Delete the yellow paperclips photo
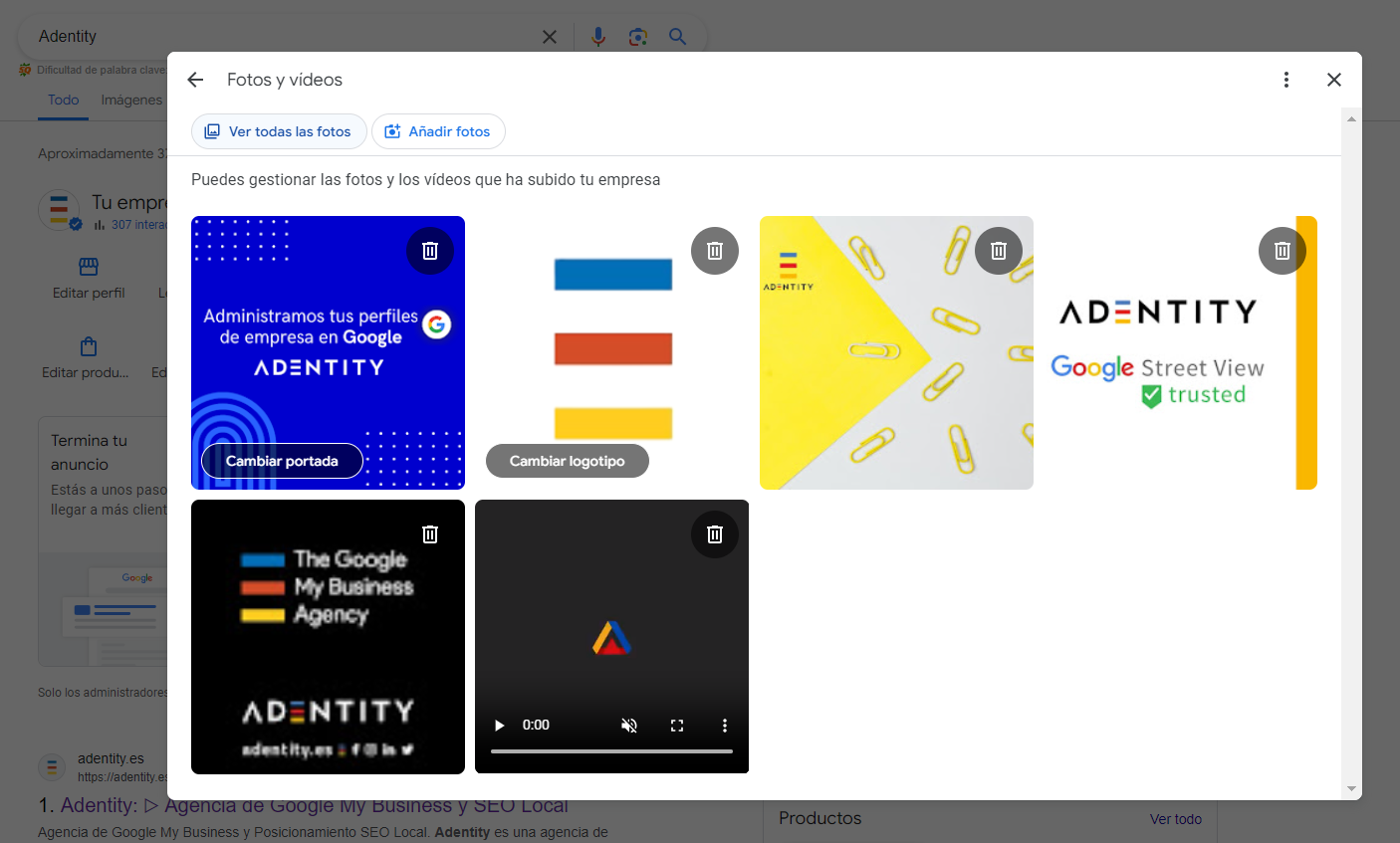The width and height of the screenshot is (1400, 843). click(x=999, y=251)
